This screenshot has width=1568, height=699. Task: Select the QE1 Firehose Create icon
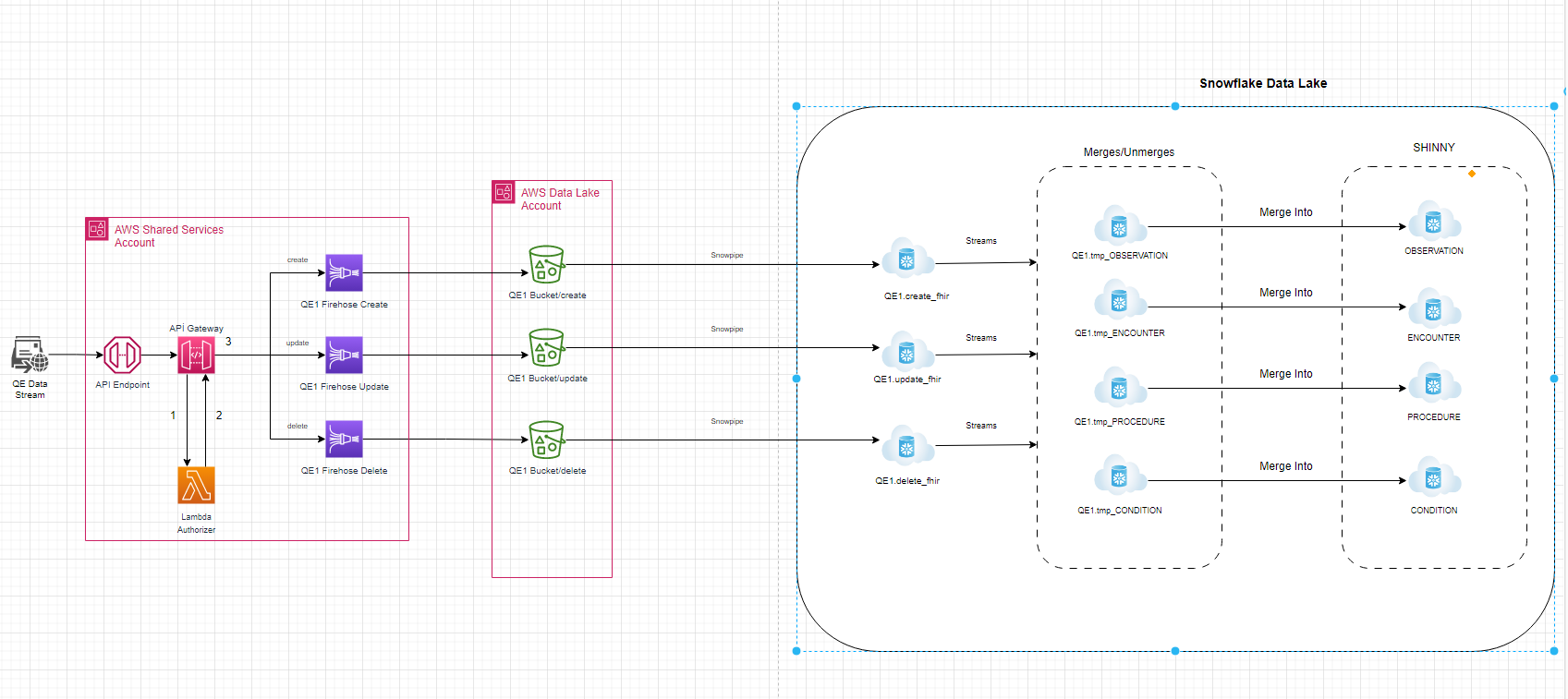pos(344,272)
